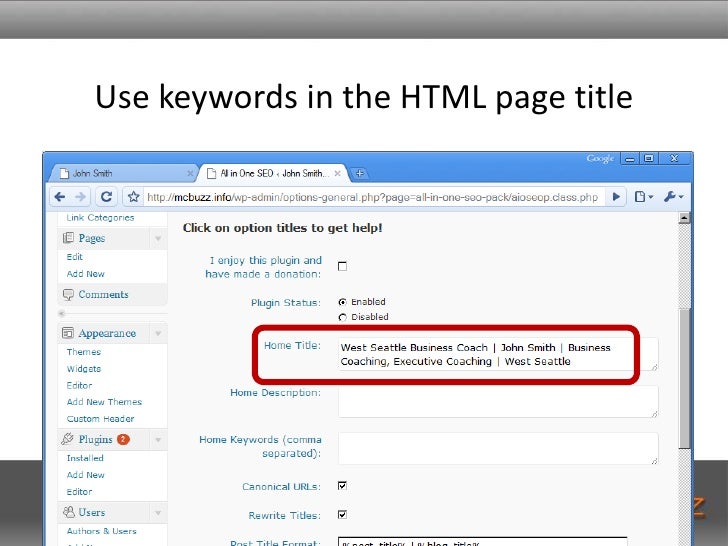The height and width of the screenshot is (546, 728).
Task: Open the page menu icon
Action: coord(643,197)
